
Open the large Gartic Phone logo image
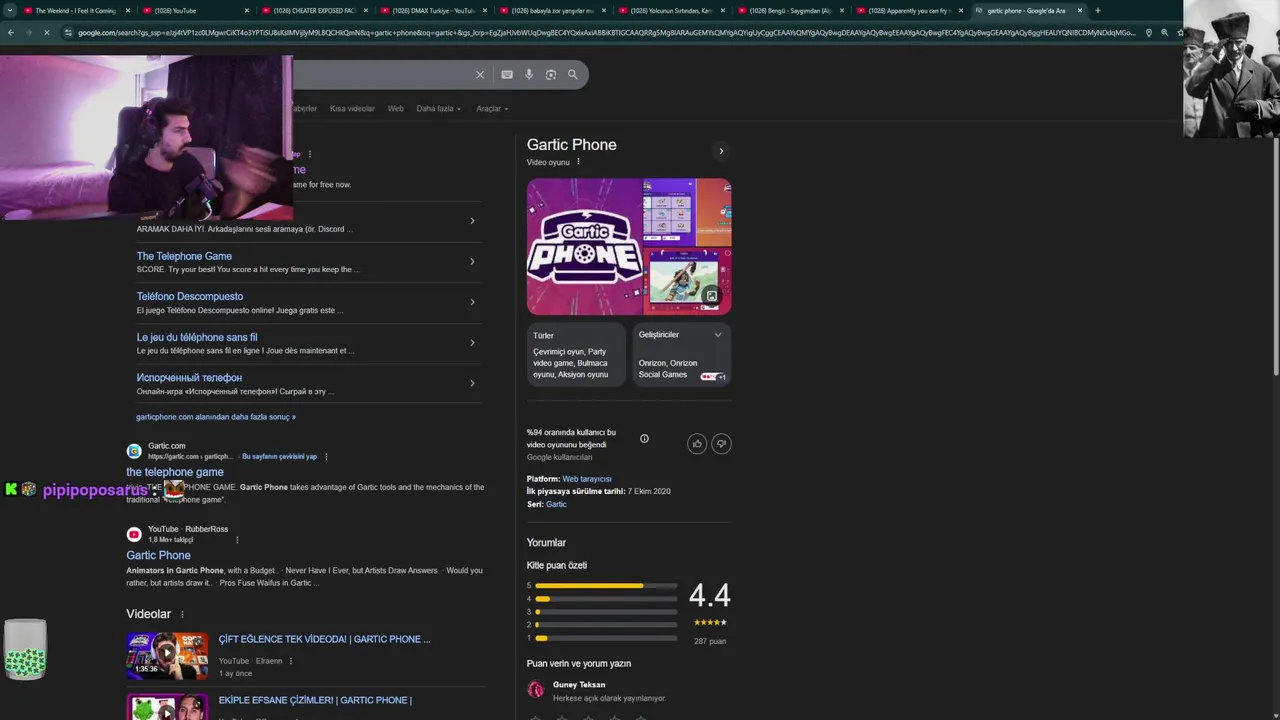584,247
